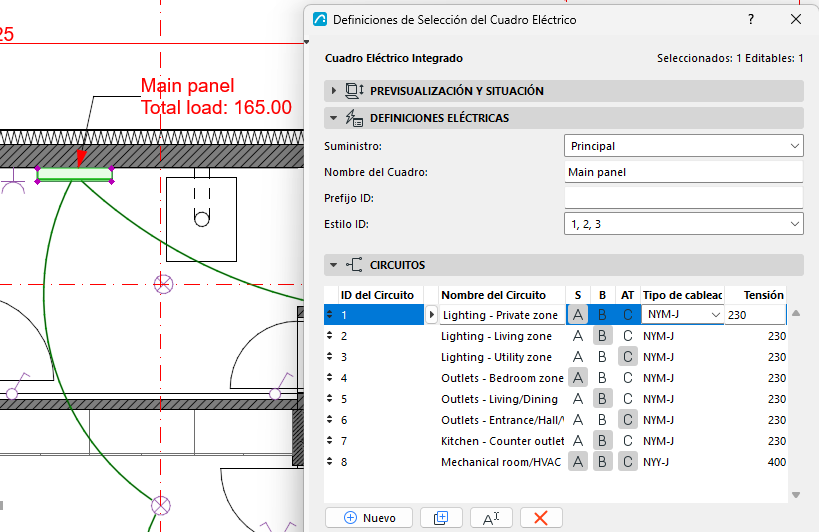Click reorder handle for circuit 2
The height and width of the screenshot is (532, 819).
(330, 335)
